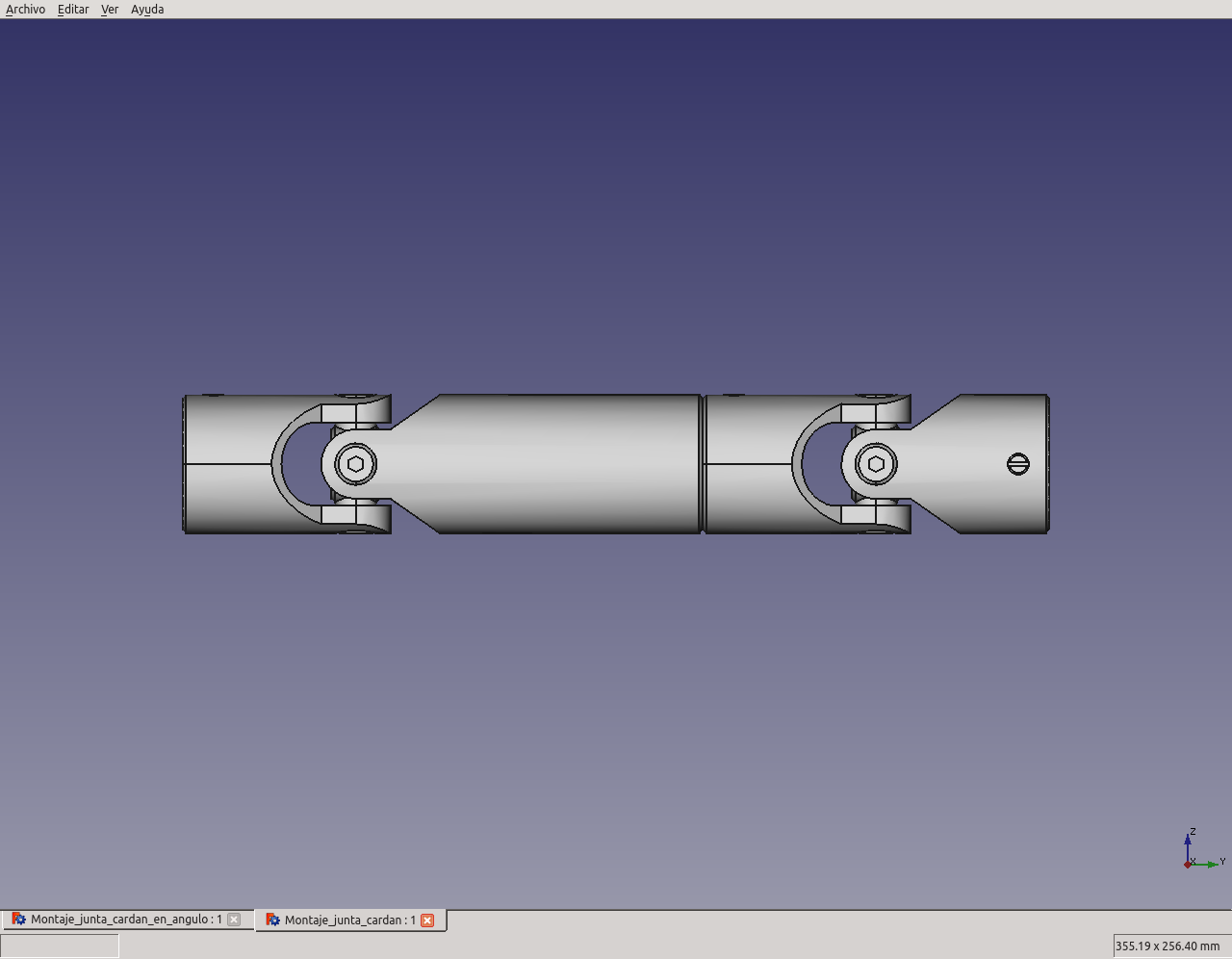This screenshot has height=959, width=1232.
Task: Switch to Montaje_junta_cardan_en_angulo tab
Action: coord(126,920)
